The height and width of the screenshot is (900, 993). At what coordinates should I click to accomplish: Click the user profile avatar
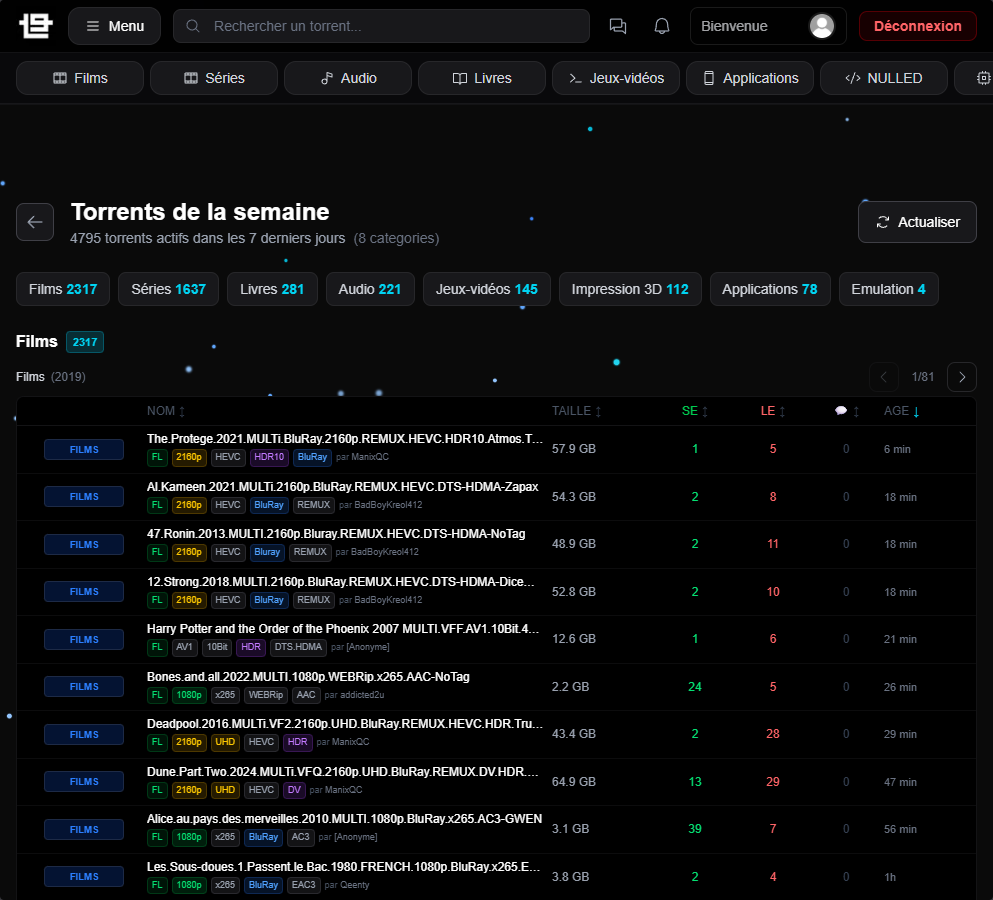[x=822, y=26]
